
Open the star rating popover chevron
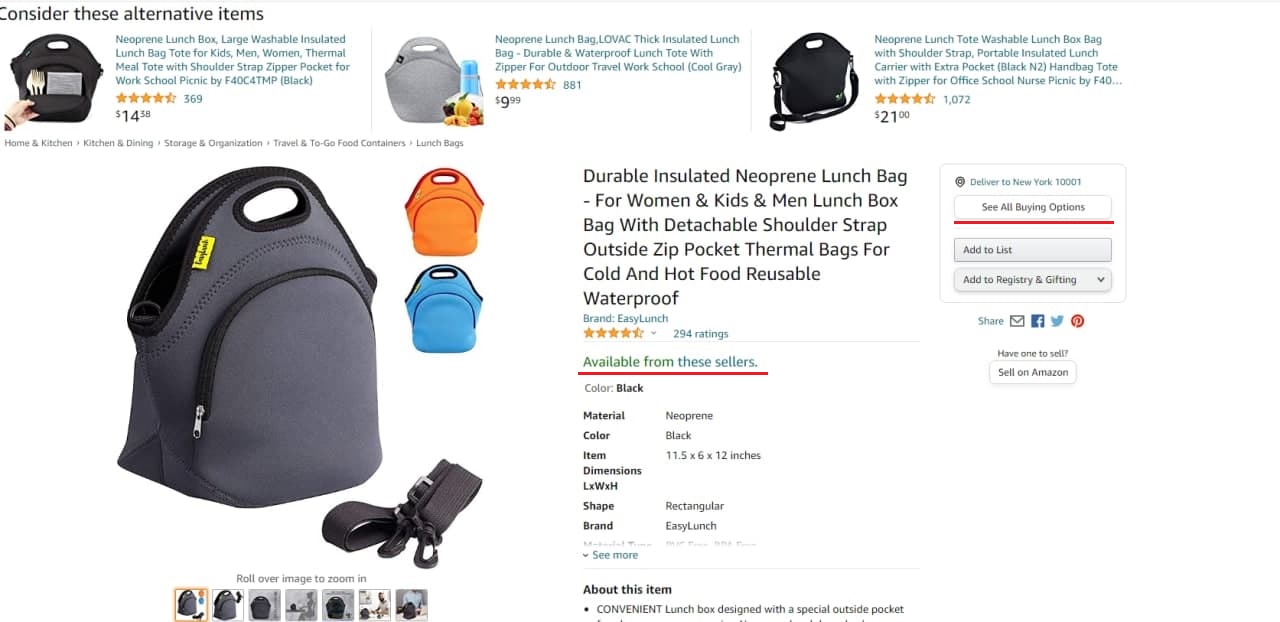click(654, 333)
